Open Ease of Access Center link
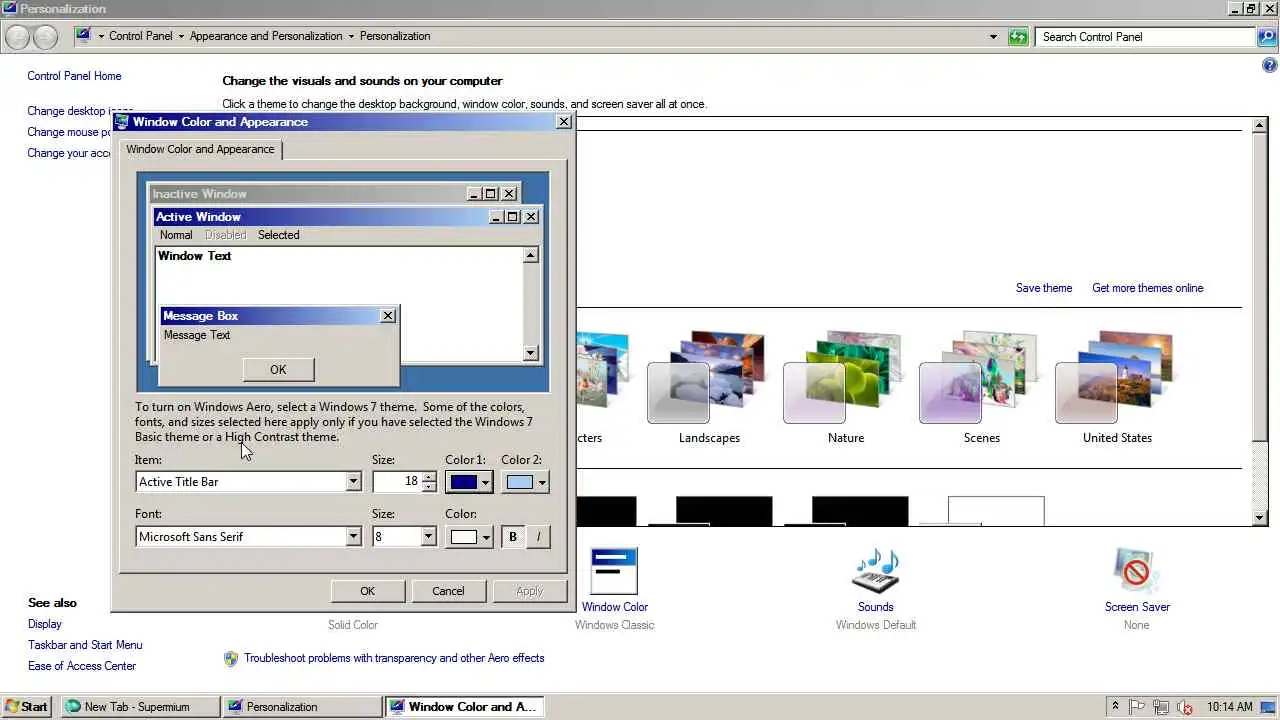The width and height of the screenshot is (1280, 720). click(x=82, y=666)
